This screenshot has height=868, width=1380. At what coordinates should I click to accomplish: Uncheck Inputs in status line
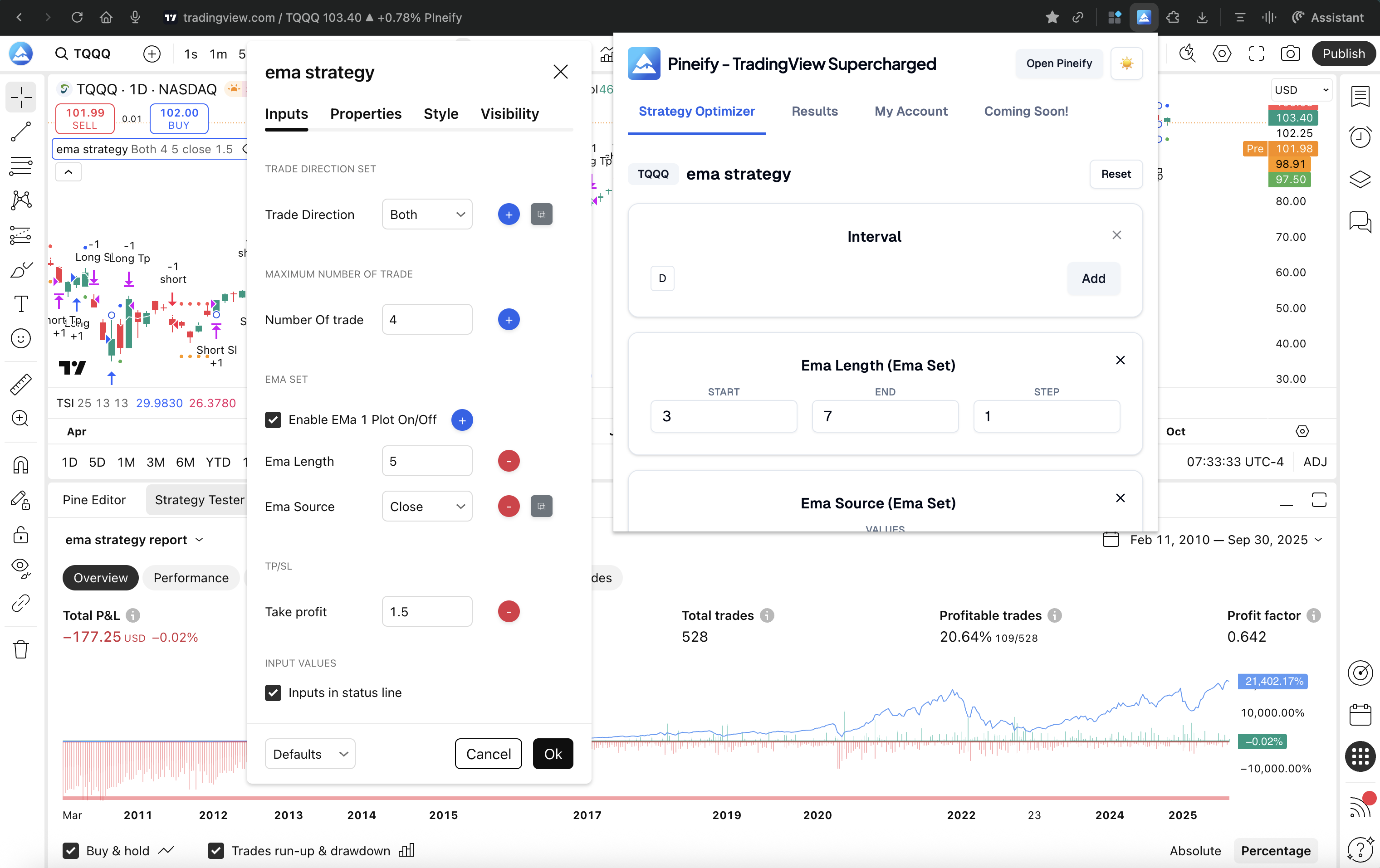274,692
